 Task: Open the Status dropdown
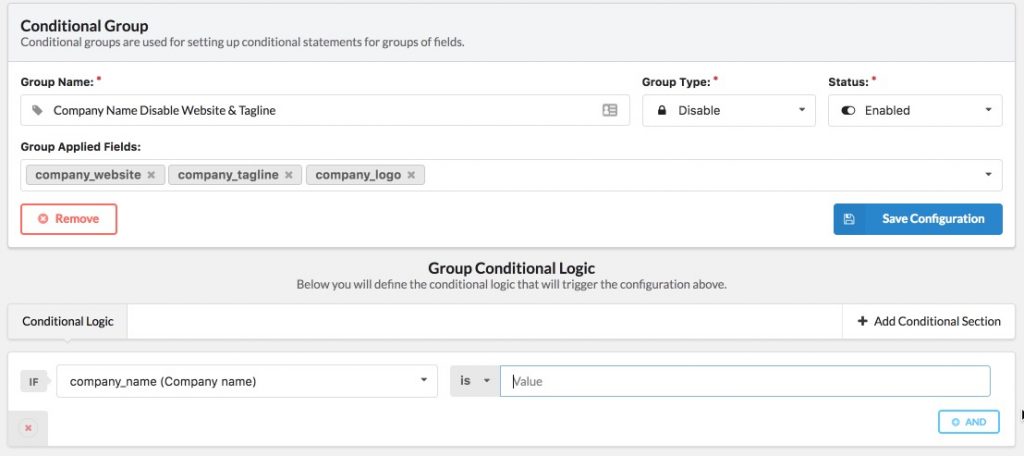coord(915,110)
